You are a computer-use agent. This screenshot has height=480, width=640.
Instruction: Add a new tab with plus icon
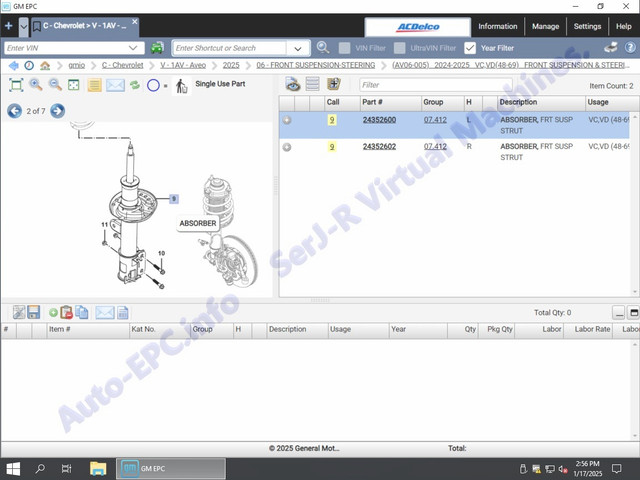pyautogui.click(x=9, y=26)
